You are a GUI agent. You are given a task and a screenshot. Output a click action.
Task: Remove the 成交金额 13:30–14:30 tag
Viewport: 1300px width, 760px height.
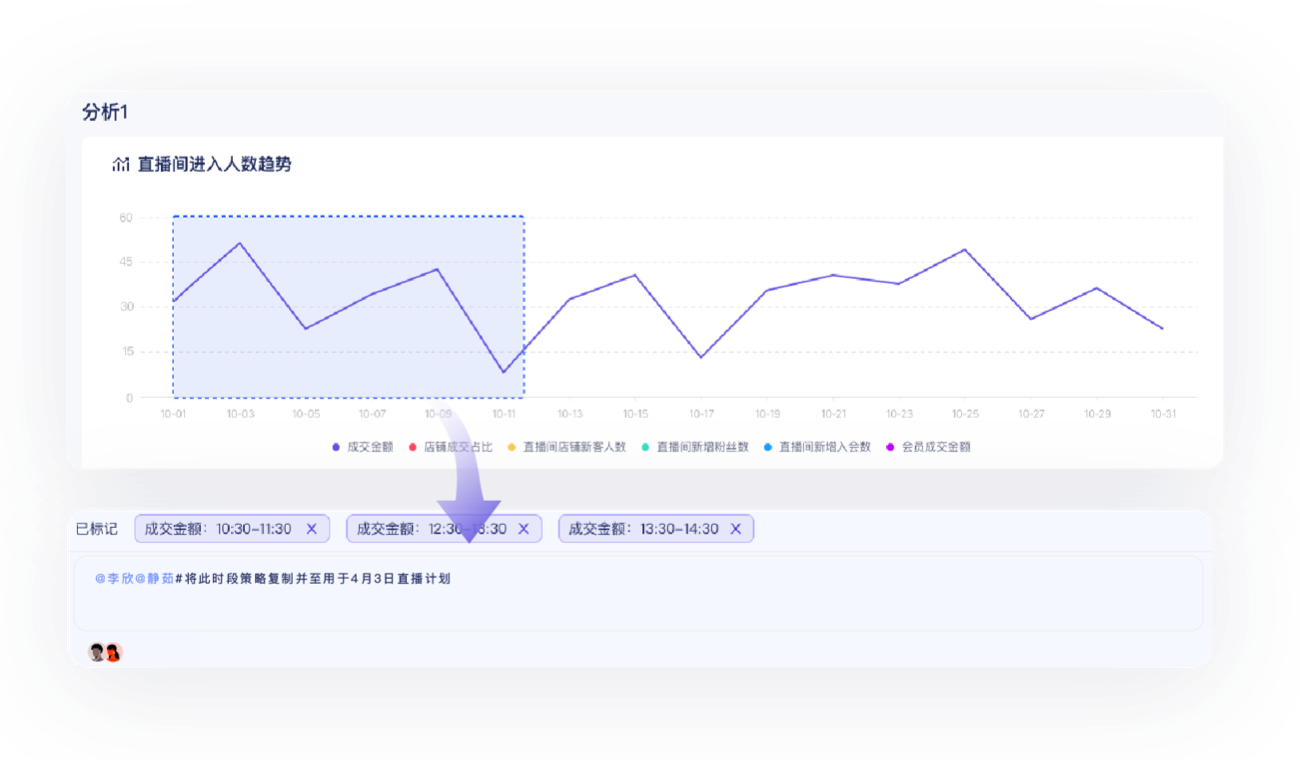735,529
